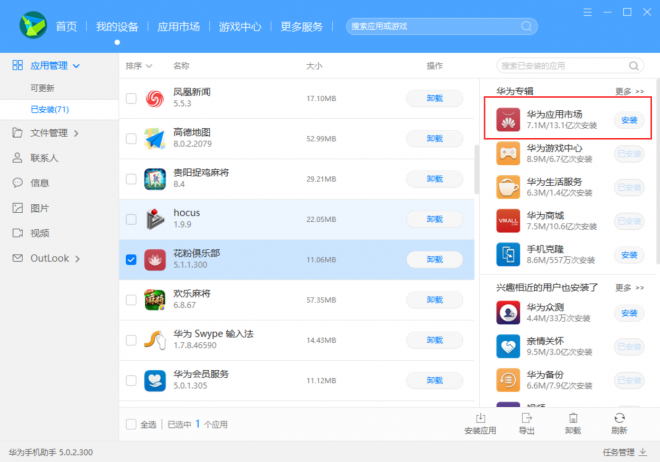Click the 卸载 uninstall icon in bottom bar
660x462 pixels.
coord(573,418)
